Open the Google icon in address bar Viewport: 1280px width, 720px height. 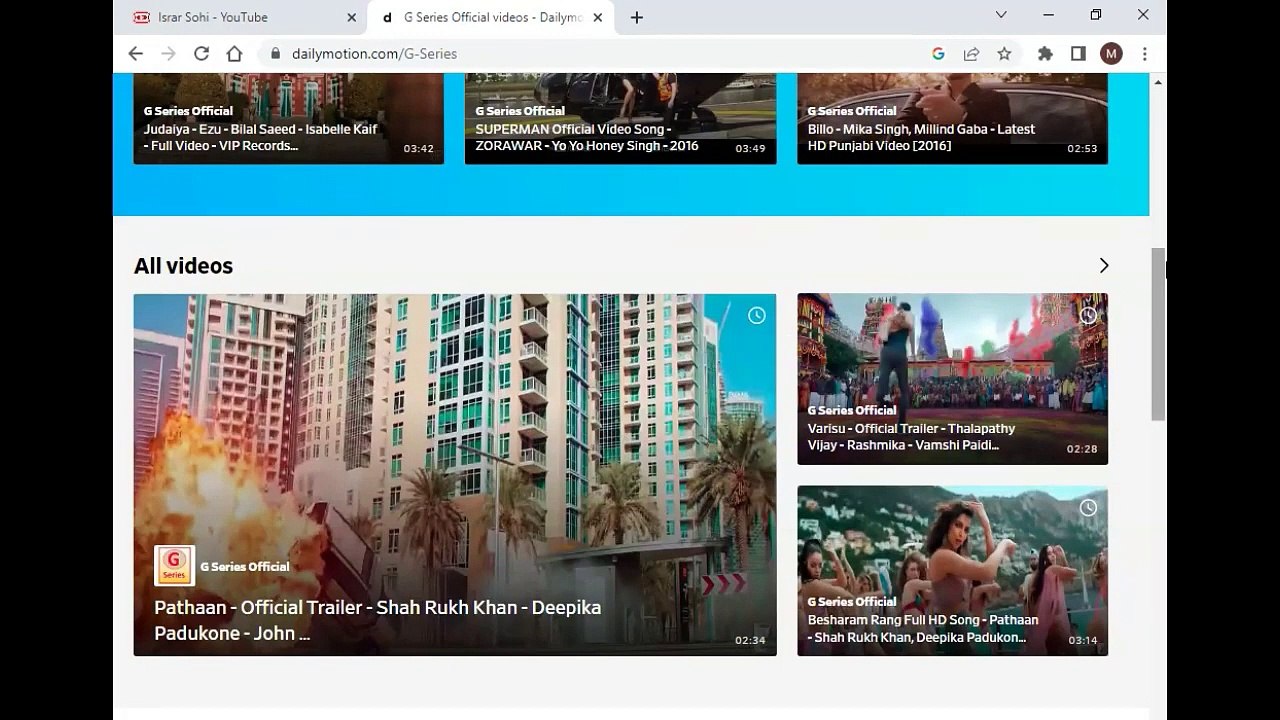click(x=938, y=54)
